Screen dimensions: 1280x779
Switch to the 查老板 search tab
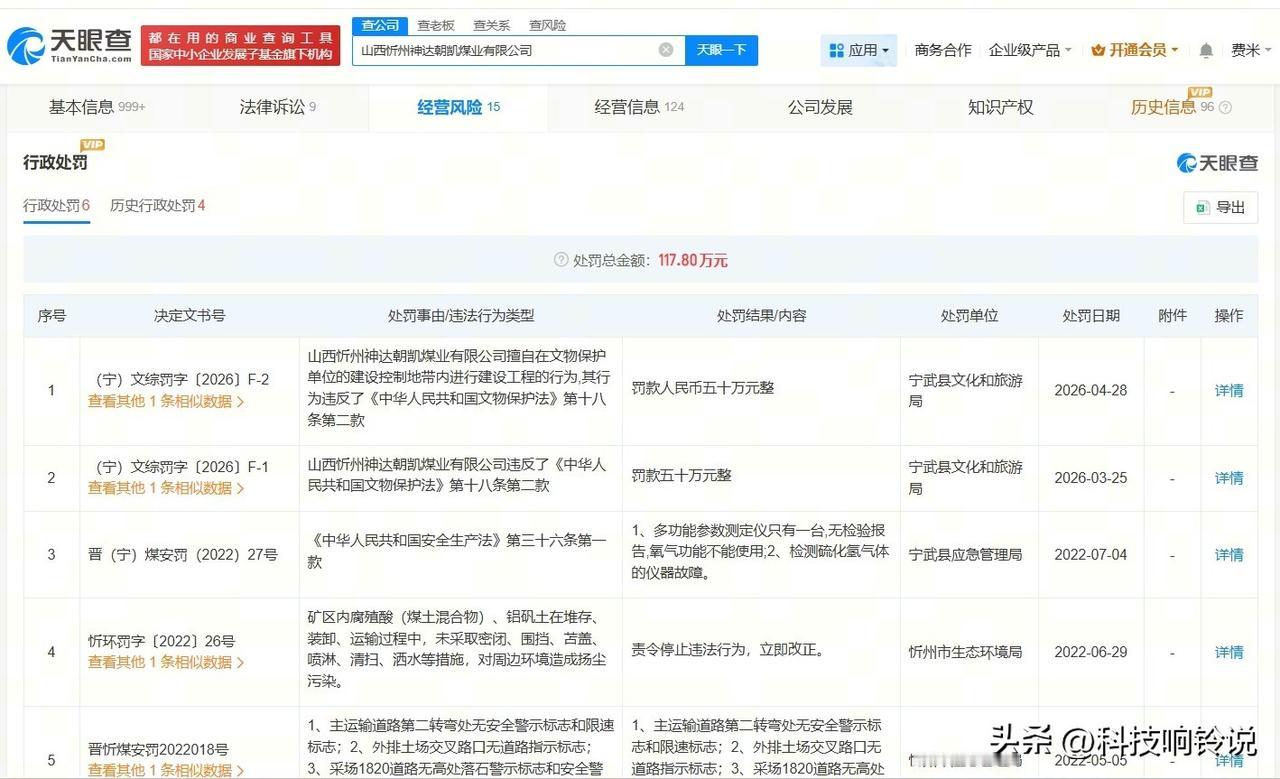click(436, 25)
